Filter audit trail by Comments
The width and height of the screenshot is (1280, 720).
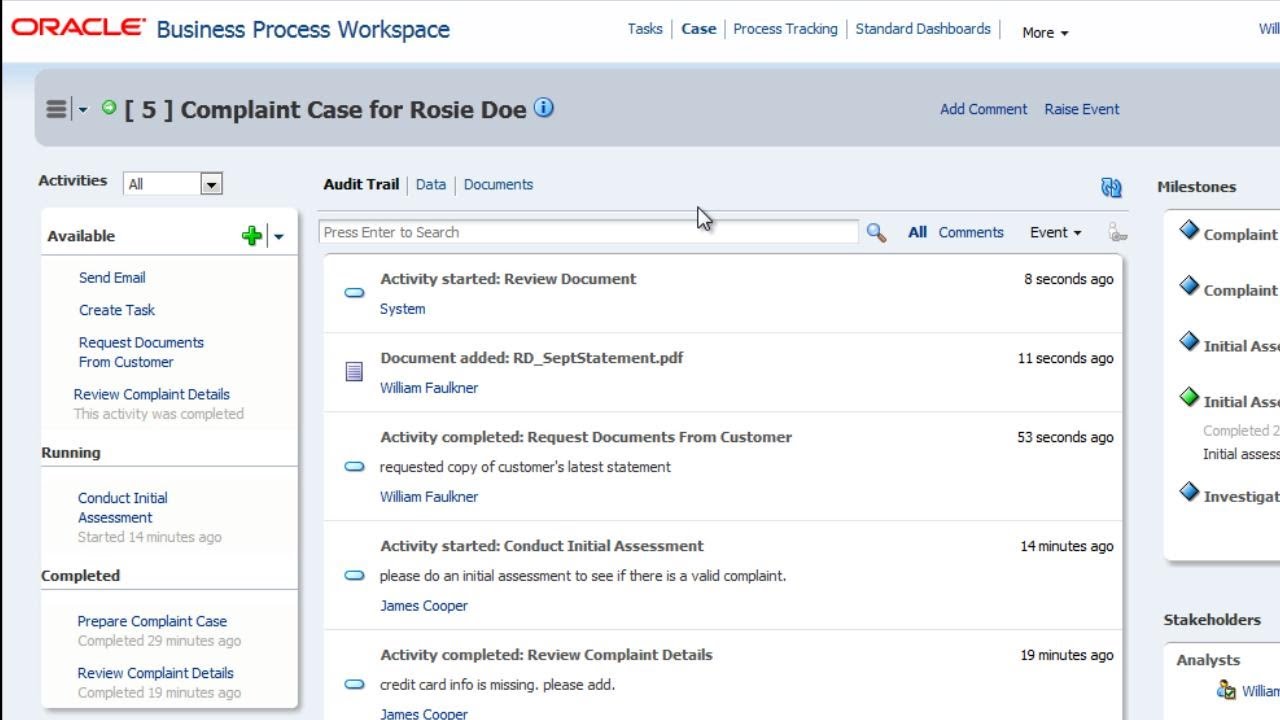pyautogui.click(x=971, y=232)
